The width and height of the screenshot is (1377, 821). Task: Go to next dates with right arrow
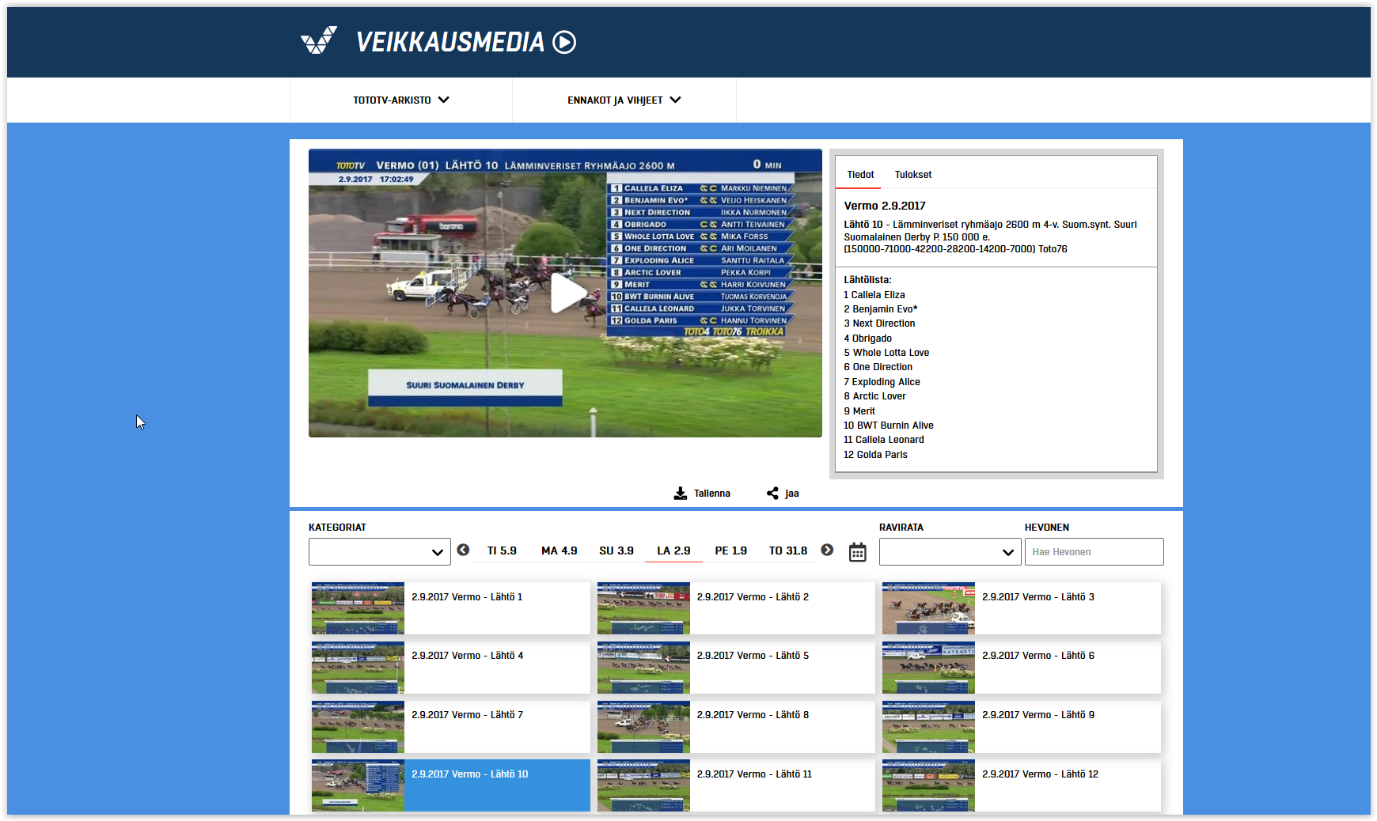(x=827, y=550)
